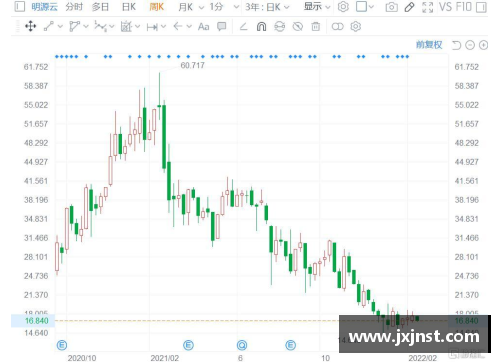
Task: Click the left-axis 61.752 price label
Action: [x=36, y=67]
